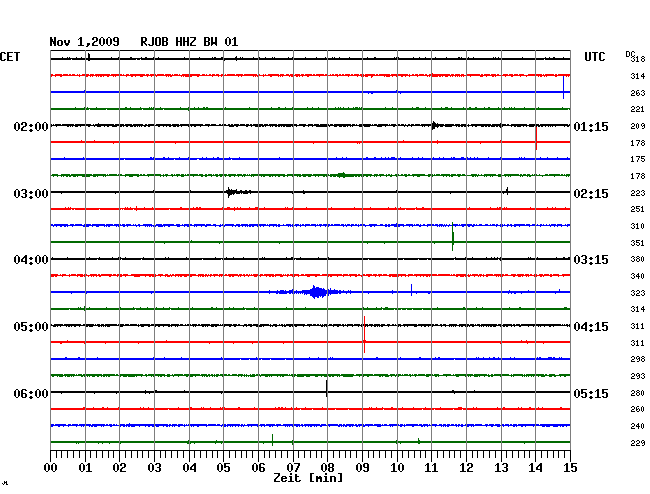Click the DC value 221
650x494 pixels.
click(x=638, y=109)
